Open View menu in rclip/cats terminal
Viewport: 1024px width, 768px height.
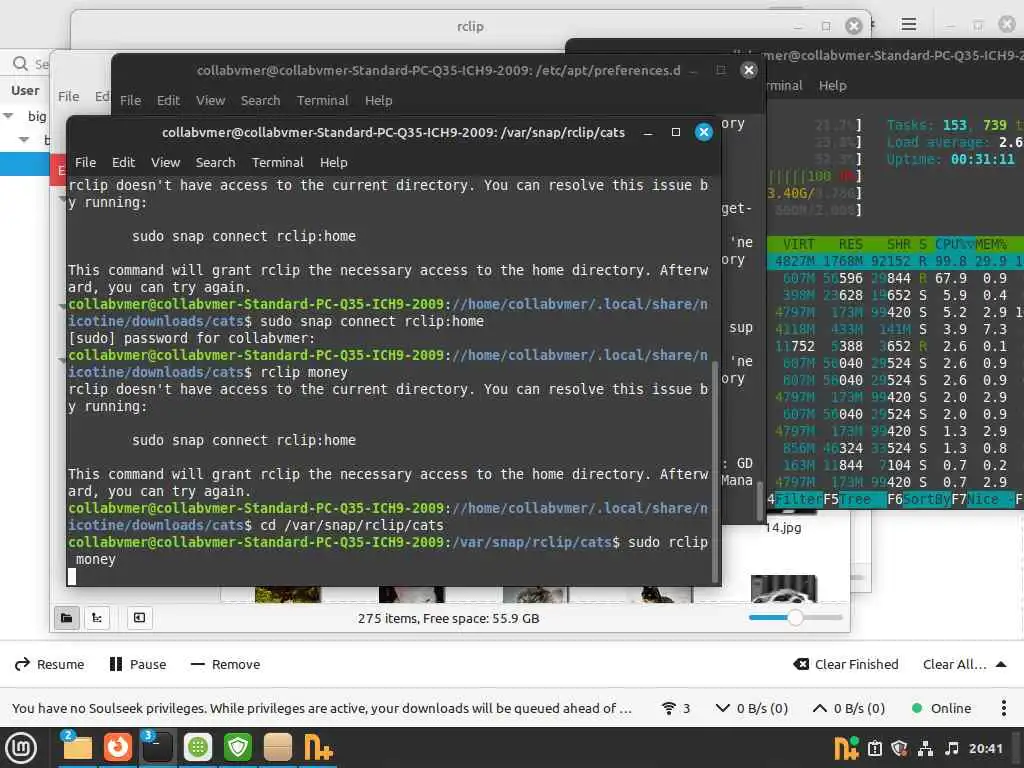(x=165, y=162)
